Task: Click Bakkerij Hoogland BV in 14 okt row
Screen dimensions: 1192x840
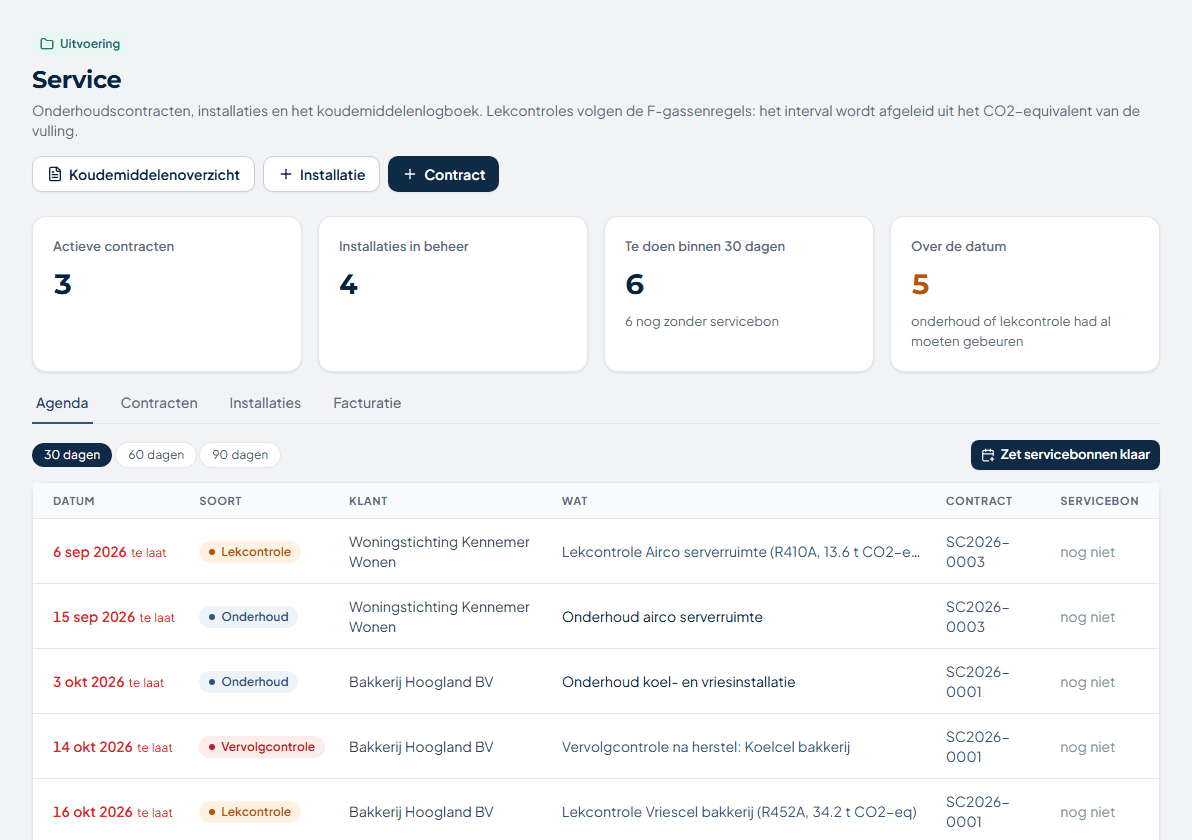Action: [x=421, y=747]
